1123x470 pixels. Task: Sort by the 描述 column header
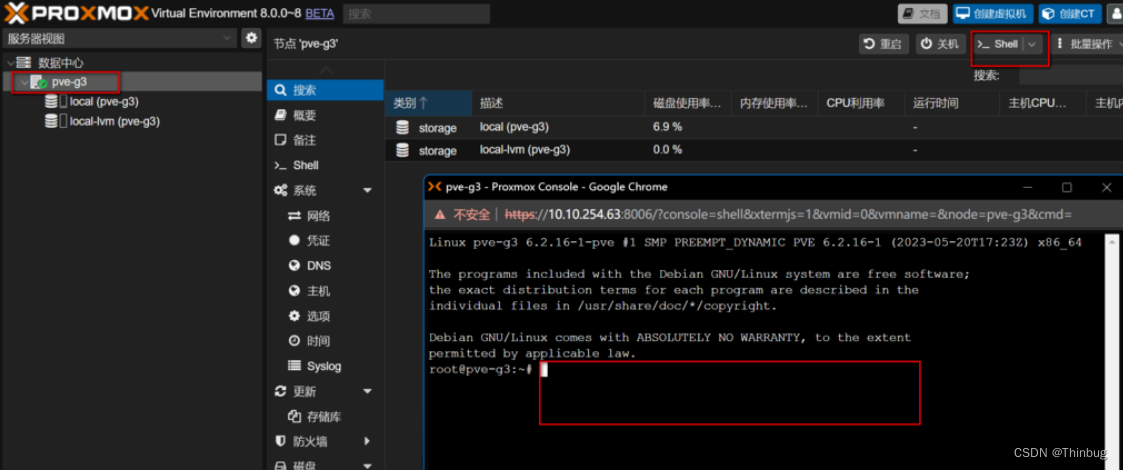point(558,103)
